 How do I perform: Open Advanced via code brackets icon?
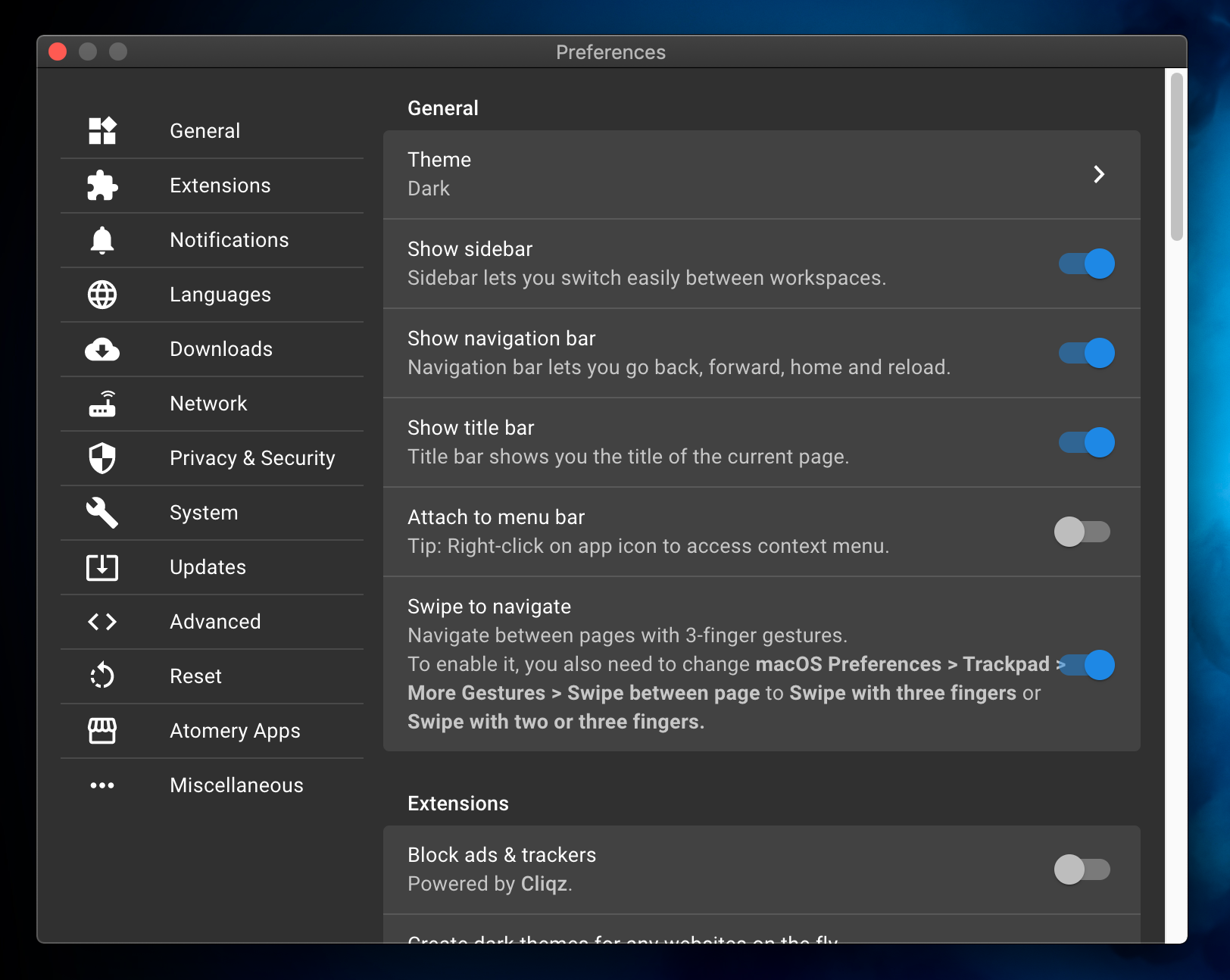[102, 622]
